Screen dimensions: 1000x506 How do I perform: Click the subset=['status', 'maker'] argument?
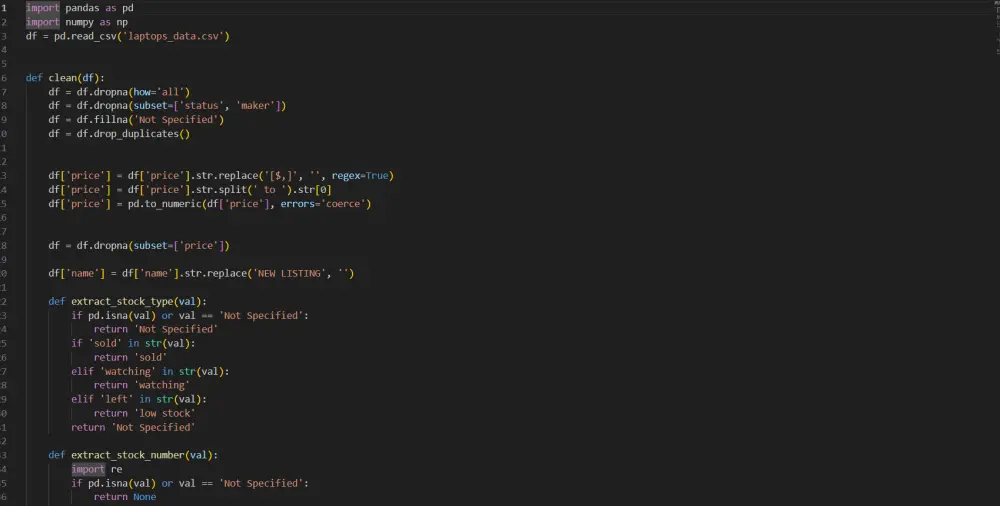207,106
